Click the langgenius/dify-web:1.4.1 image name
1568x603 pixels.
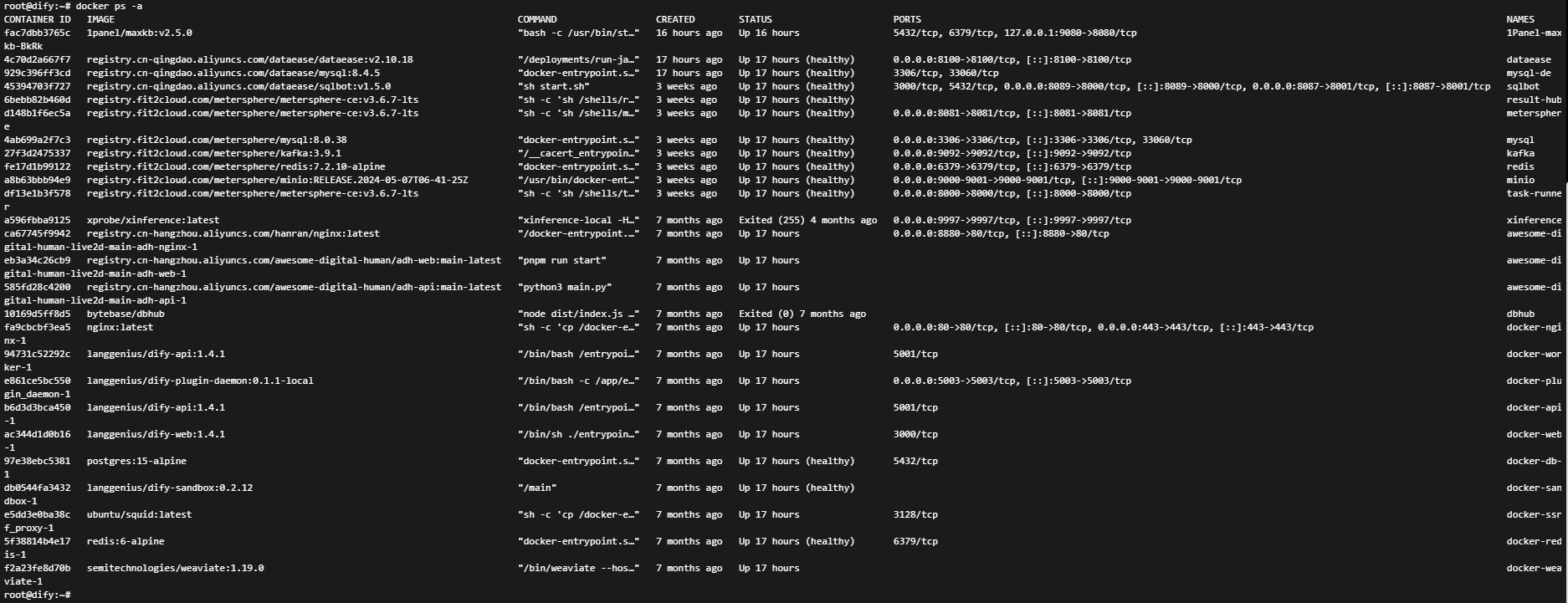(x=156, y=434)
